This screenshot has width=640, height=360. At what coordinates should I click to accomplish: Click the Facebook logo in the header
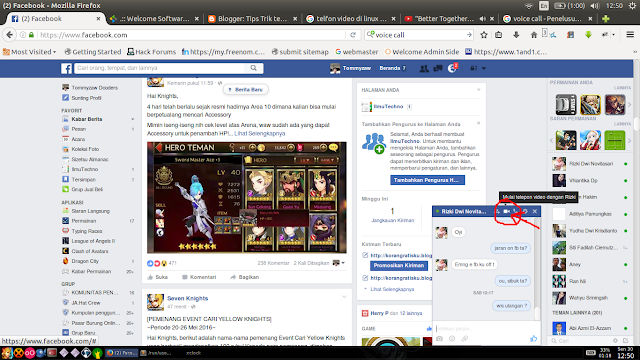[67, 68]
